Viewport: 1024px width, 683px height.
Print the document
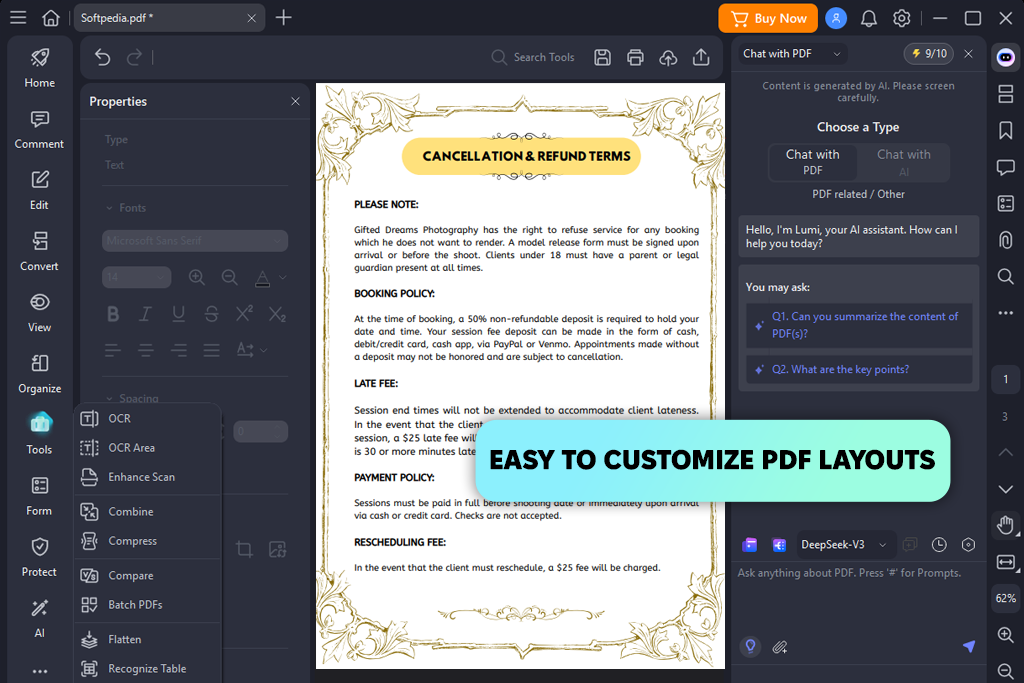[635, 57]
